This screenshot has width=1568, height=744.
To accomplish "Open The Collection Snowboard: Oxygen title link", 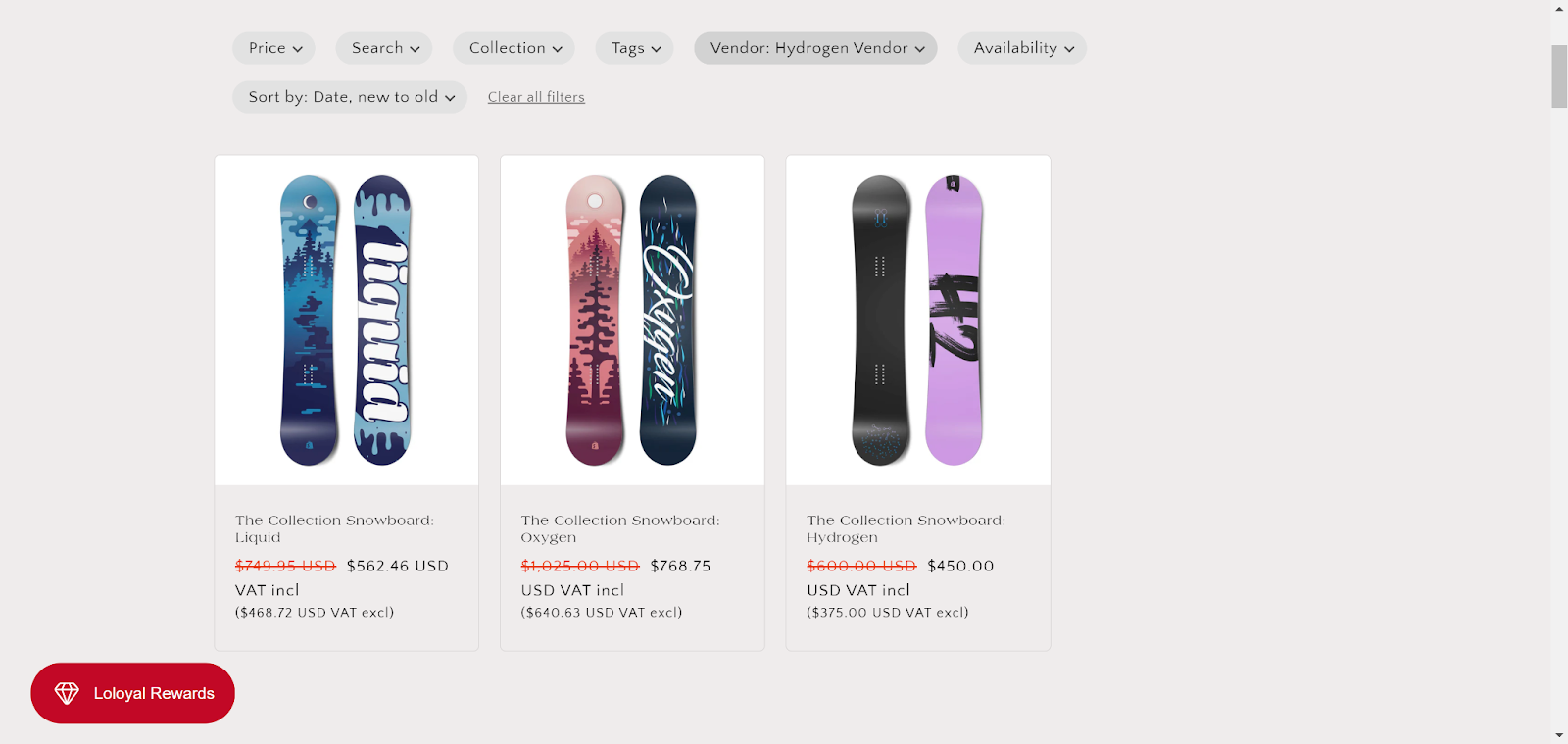I will (620, 528).
